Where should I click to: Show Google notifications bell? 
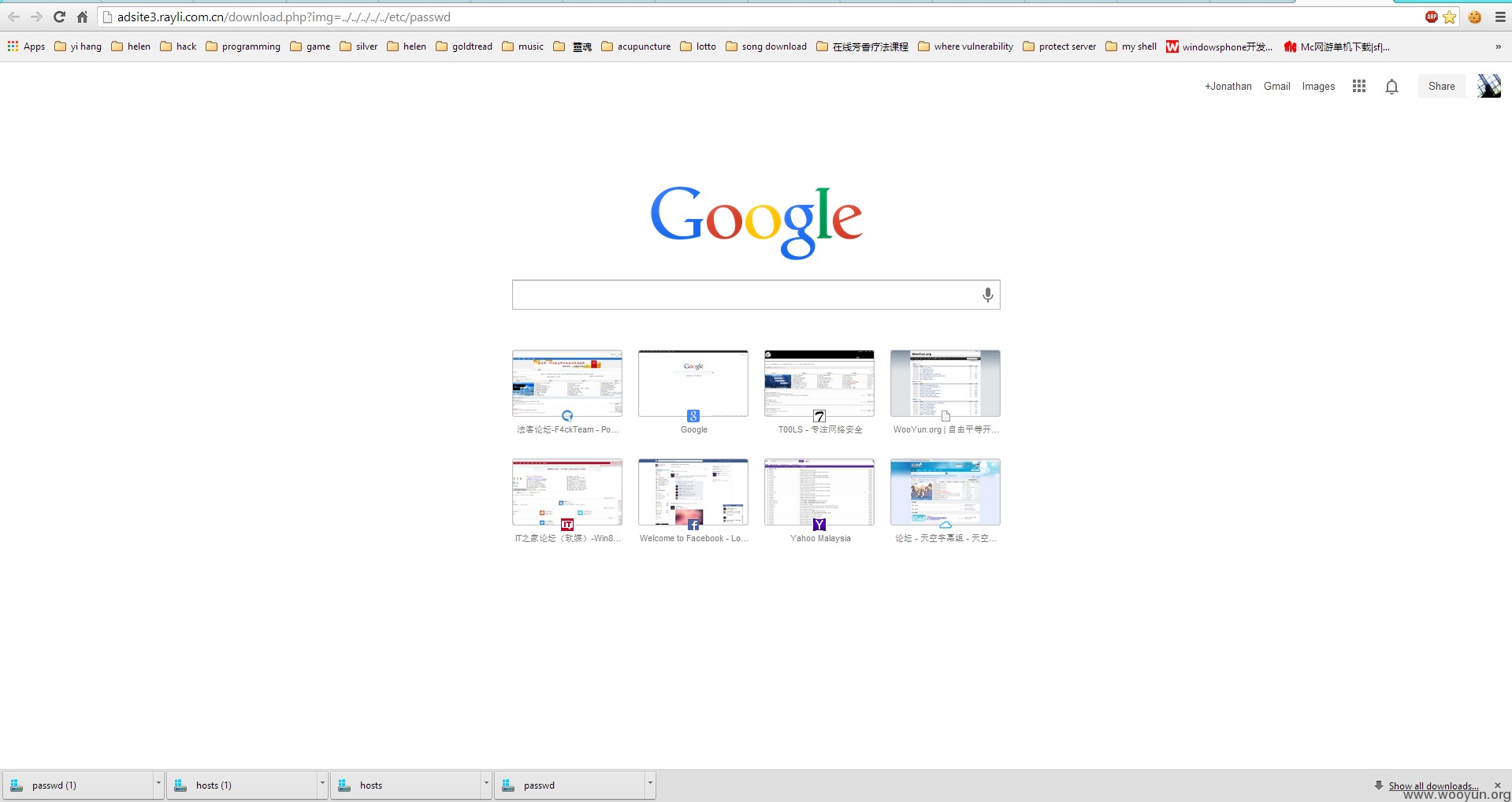click(x=1392, y=87)
